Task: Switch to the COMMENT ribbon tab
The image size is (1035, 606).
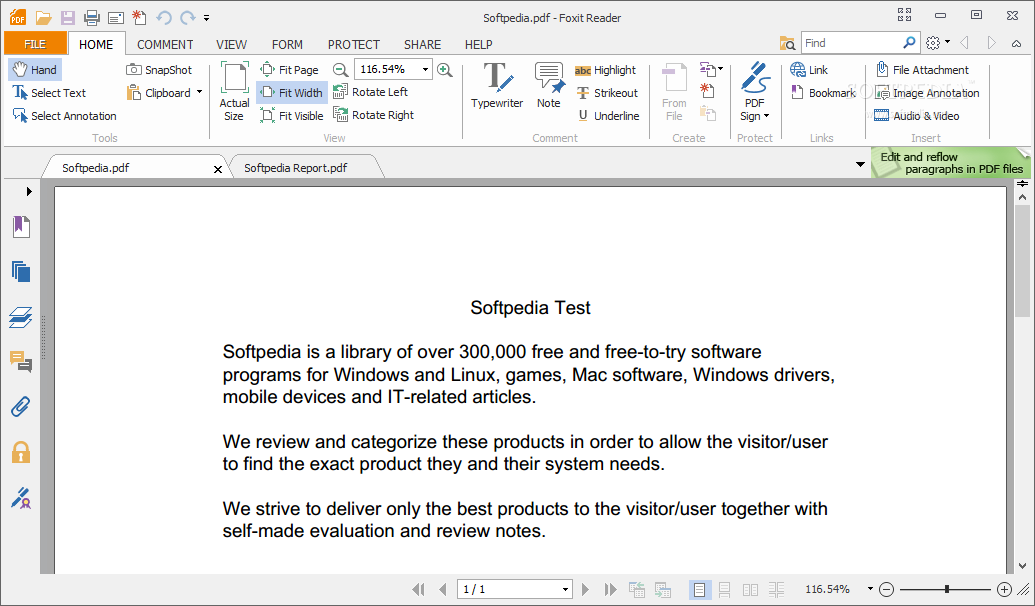Action: pyautogui.click(x=165, y=45)
